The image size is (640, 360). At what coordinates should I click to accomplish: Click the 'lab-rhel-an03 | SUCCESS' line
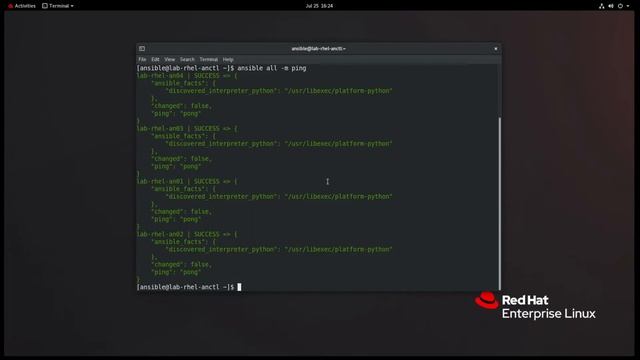pos(187,129)
